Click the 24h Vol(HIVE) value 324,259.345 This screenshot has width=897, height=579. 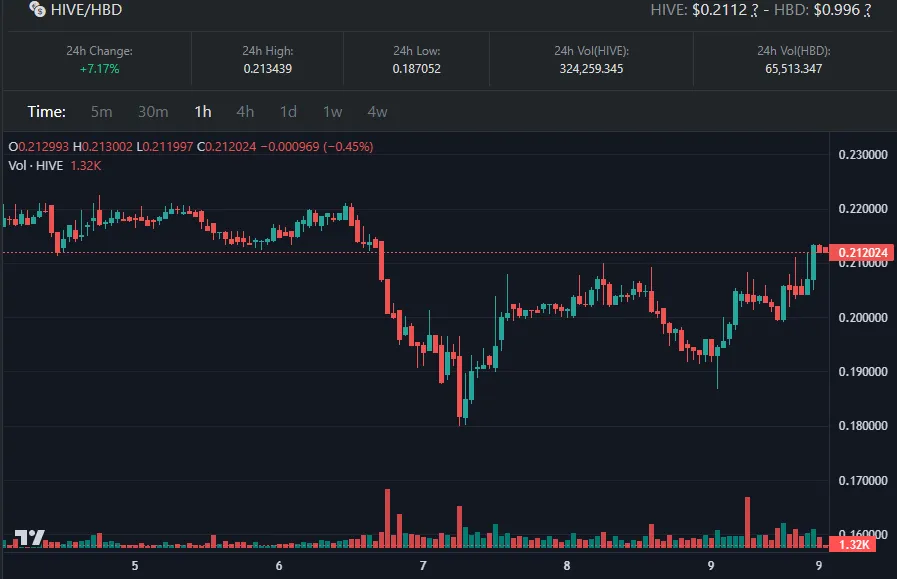click(x=591, y=69)
